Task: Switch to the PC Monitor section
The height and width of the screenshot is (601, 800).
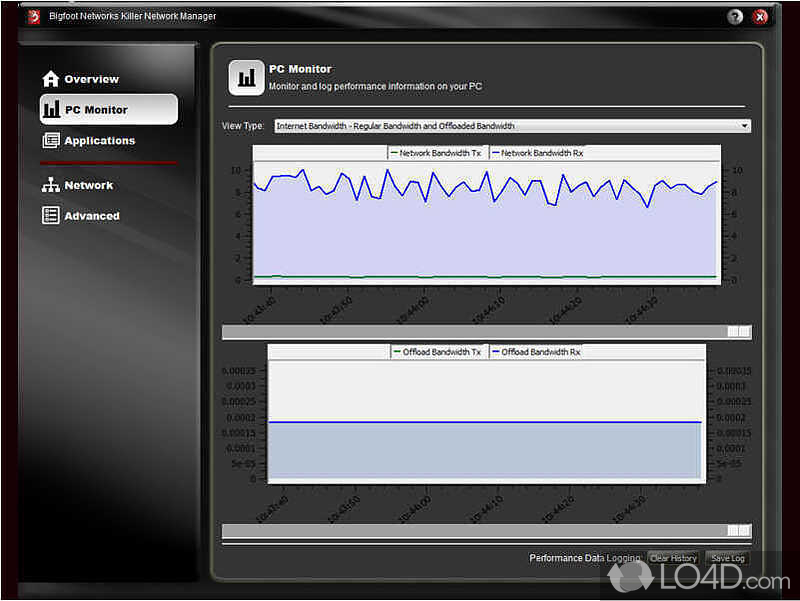Action: (x=109, y=109)
